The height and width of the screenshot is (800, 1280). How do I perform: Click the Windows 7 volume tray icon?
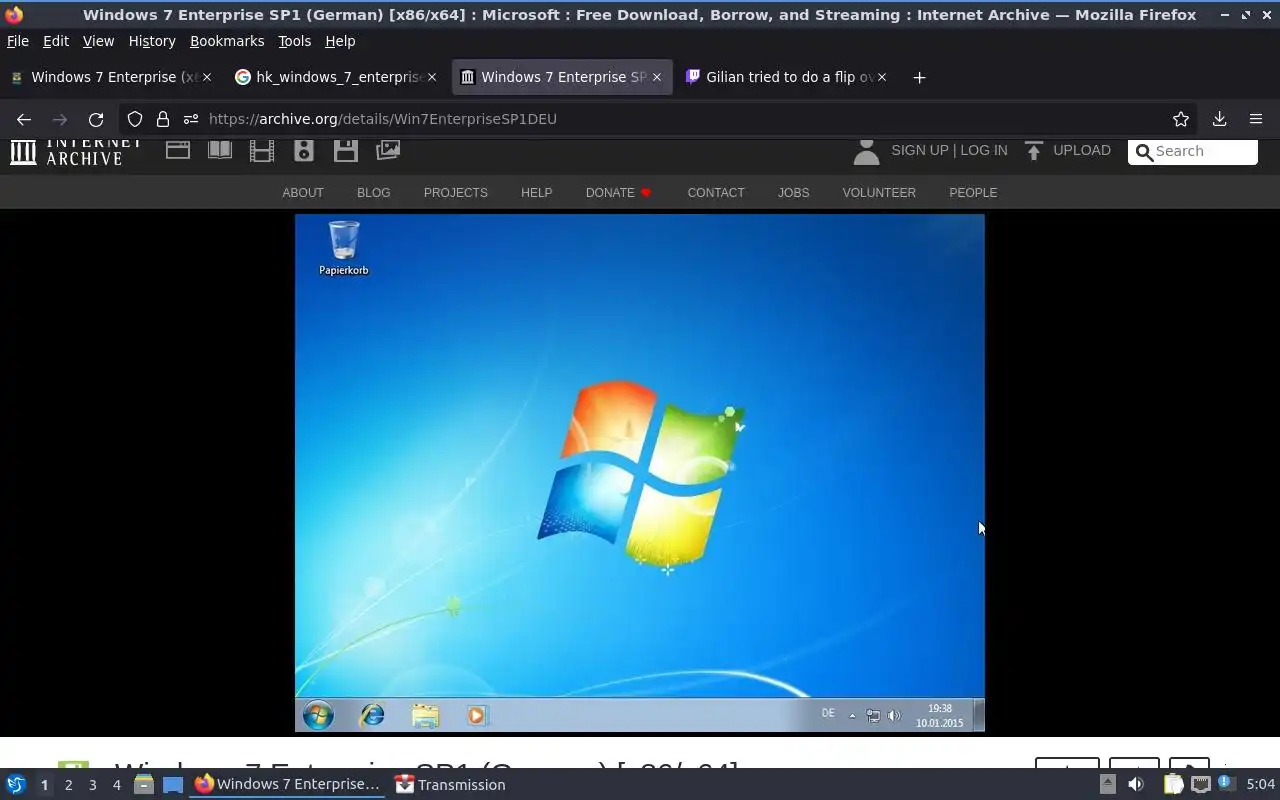894,715
